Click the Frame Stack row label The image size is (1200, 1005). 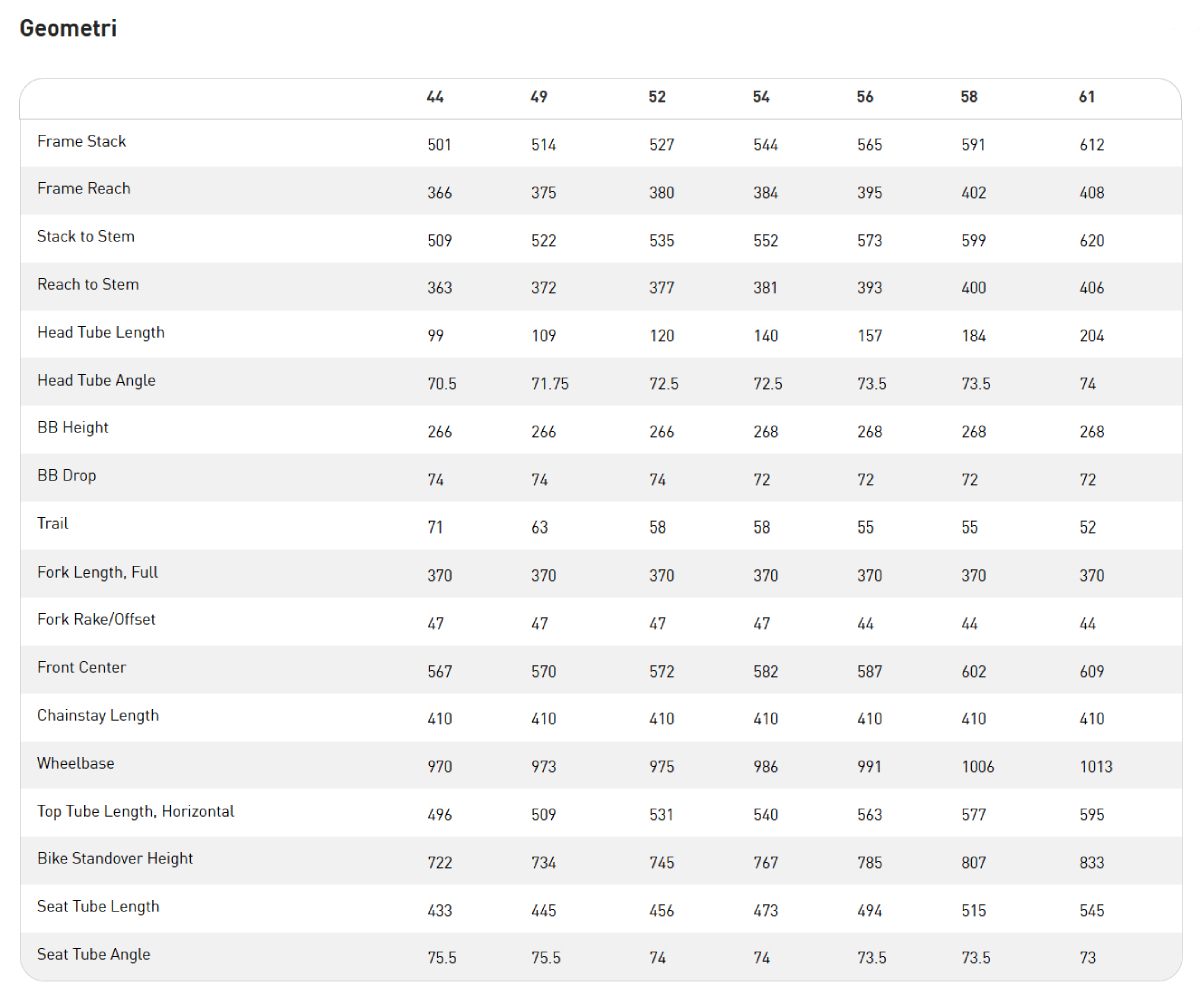coord(82,141)
